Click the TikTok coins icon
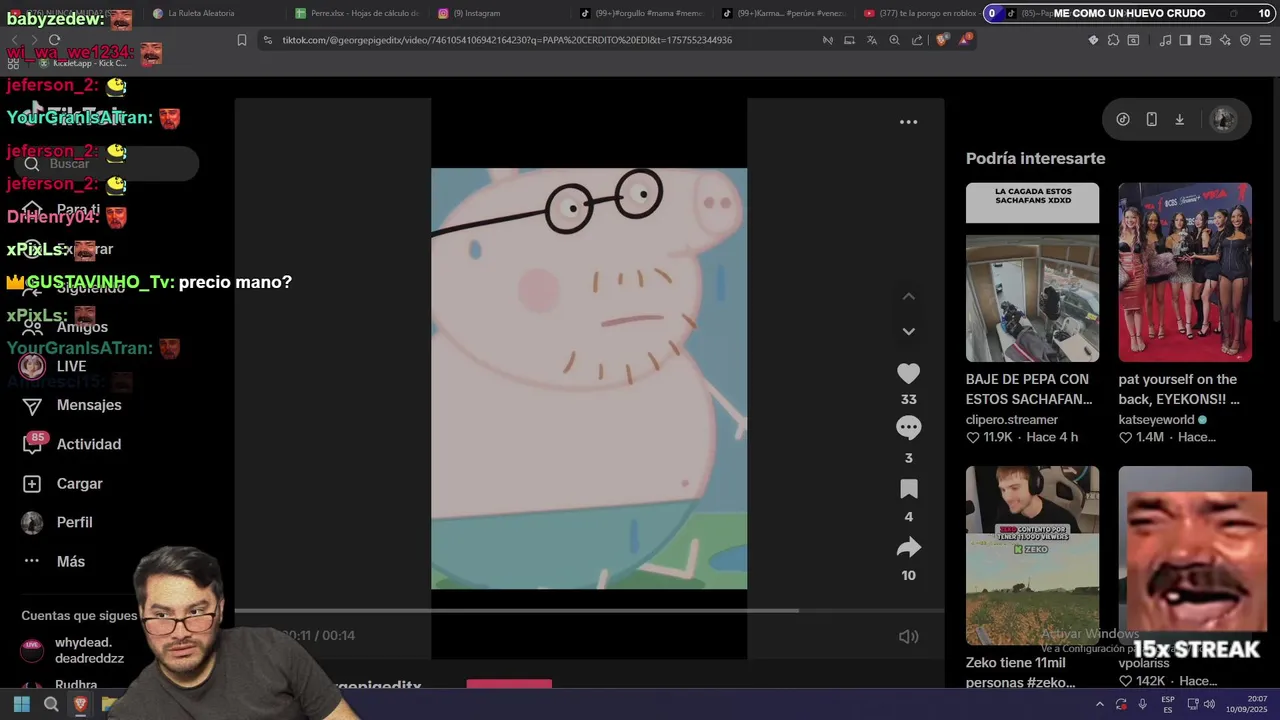The image size is (1280, 720). click(1123, 119)
